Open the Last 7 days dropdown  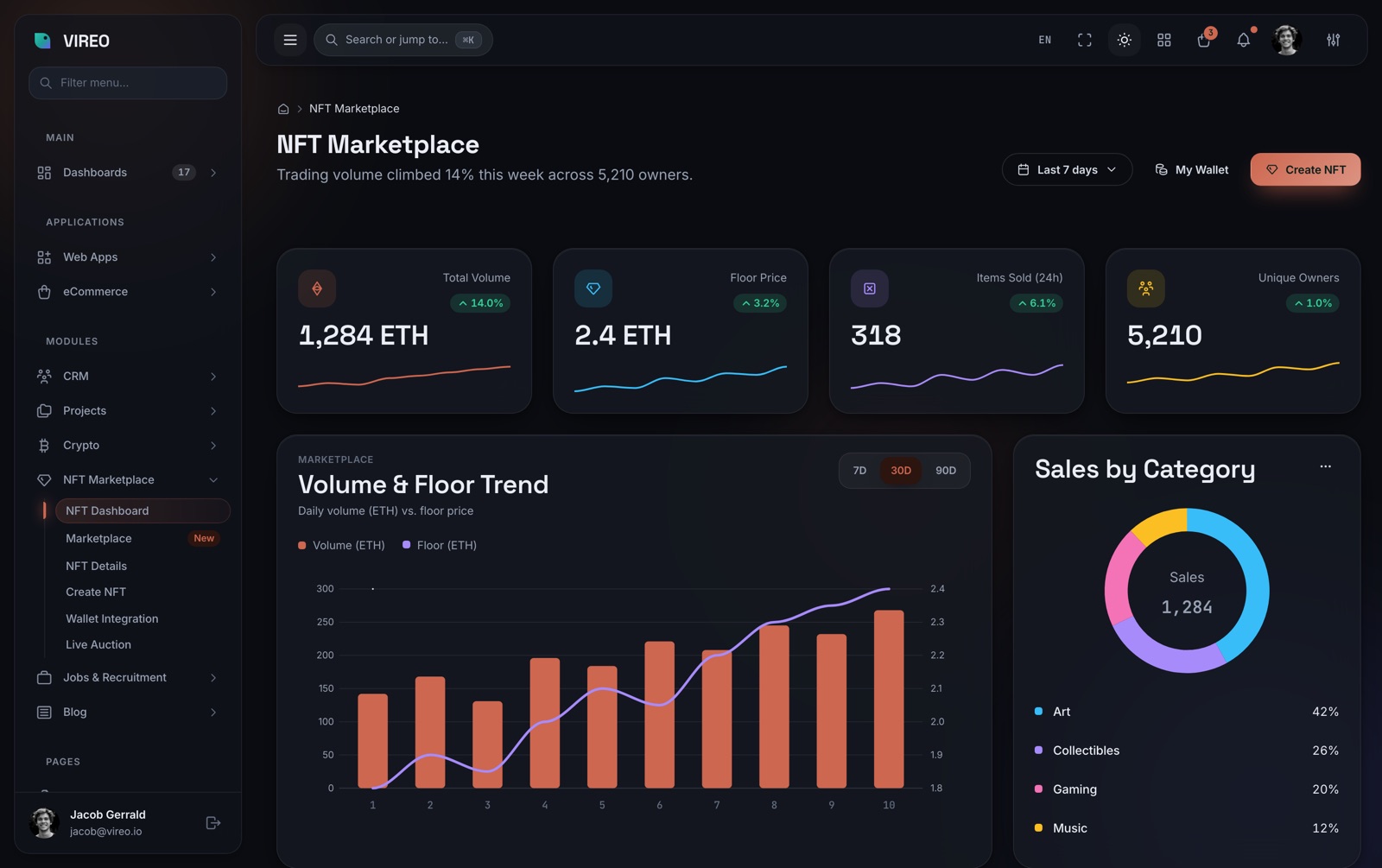pyautogui.click(x=1067, y=169)
